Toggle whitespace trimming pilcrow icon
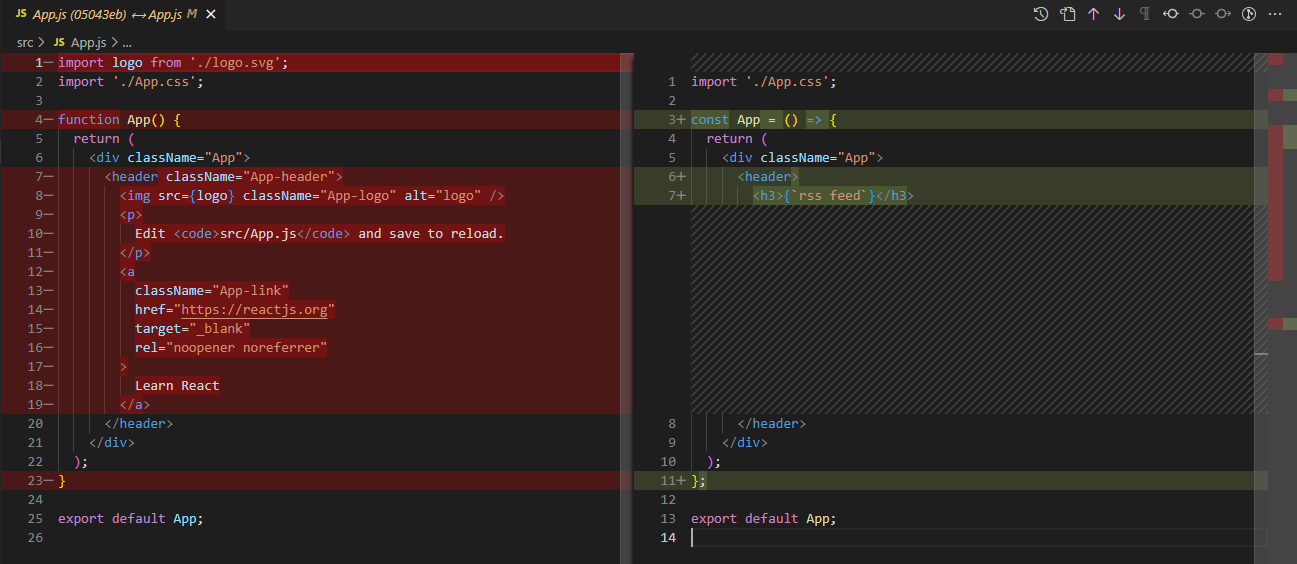 [x=1145, y=14]
